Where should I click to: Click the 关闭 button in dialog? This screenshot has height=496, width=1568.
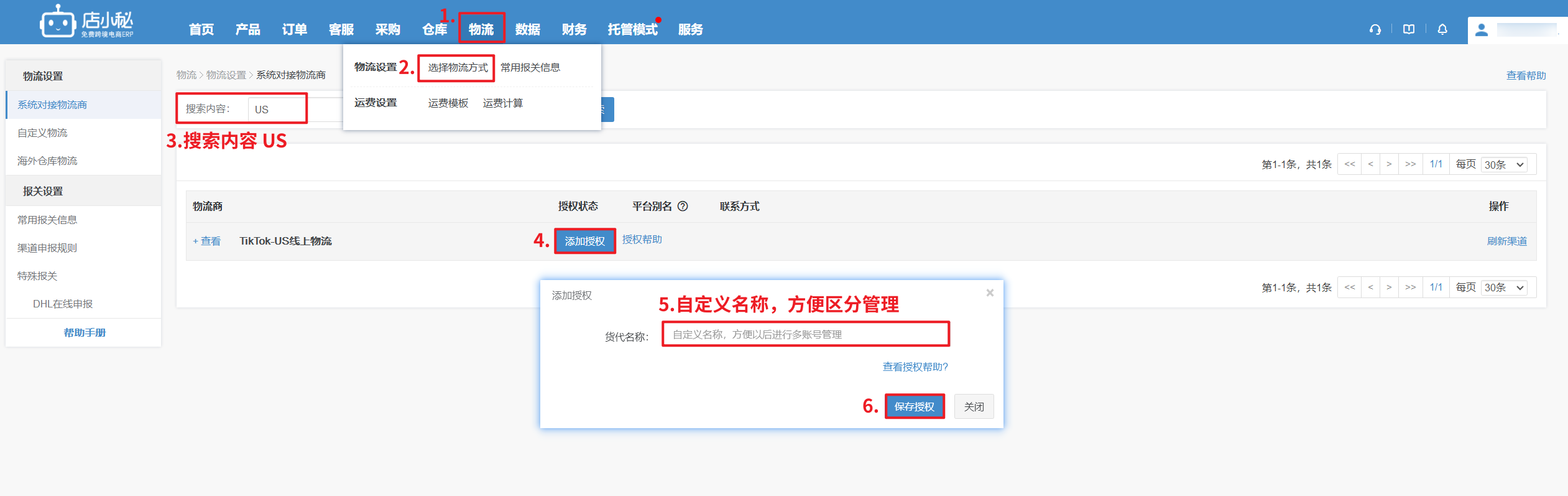(x=974, y=407)
